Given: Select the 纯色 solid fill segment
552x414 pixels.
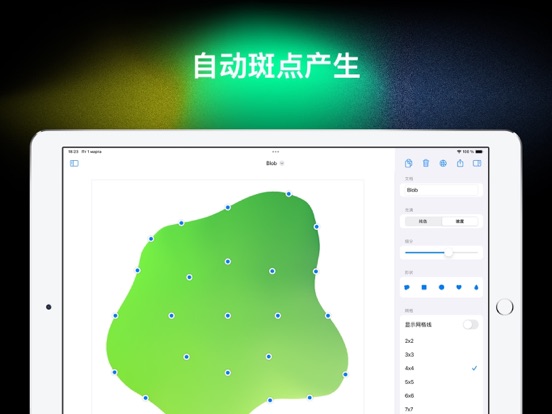Looking at the screenshot, I should tap(423, 221).
